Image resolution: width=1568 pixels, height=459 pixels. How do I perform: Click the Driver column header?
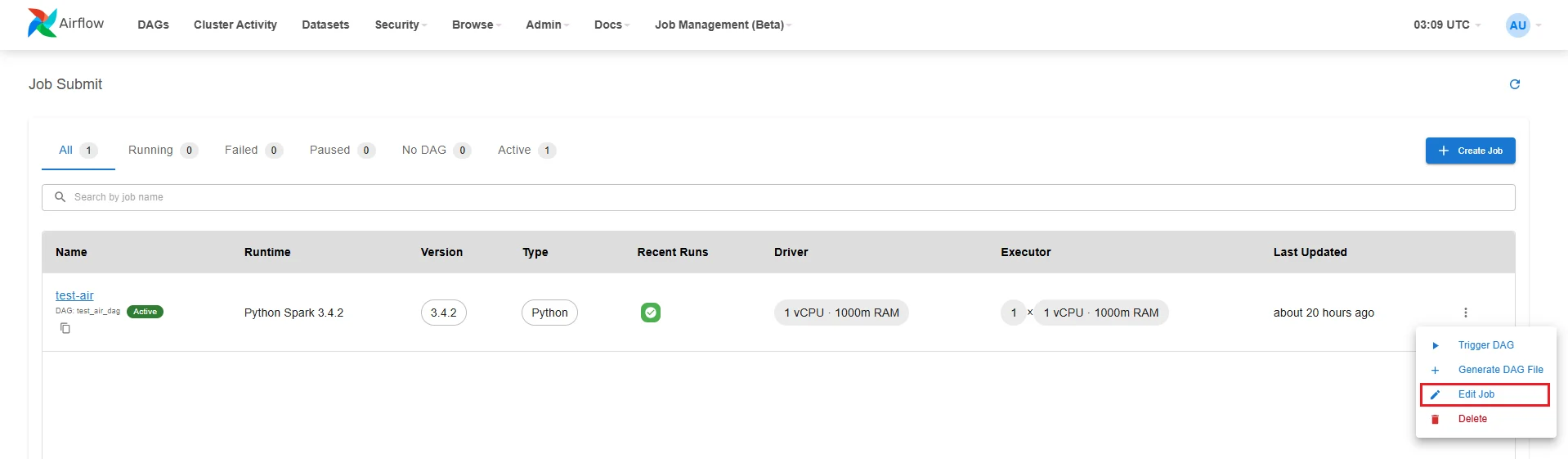(791, 252)
